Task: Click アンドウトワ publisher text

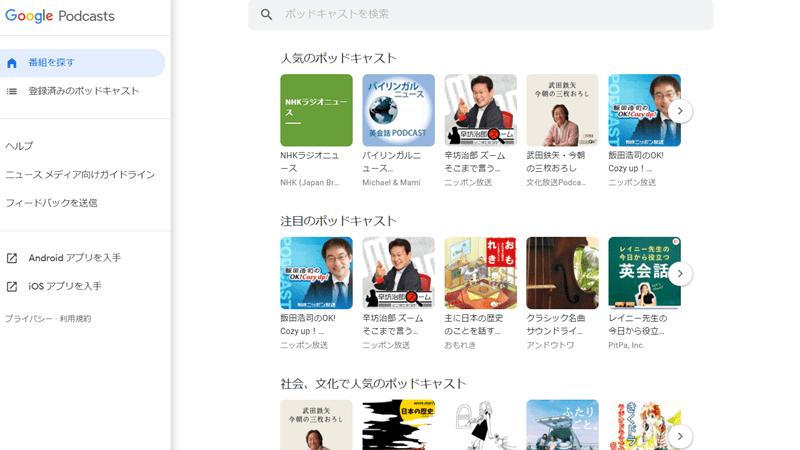Action: (x=550, y=345)
